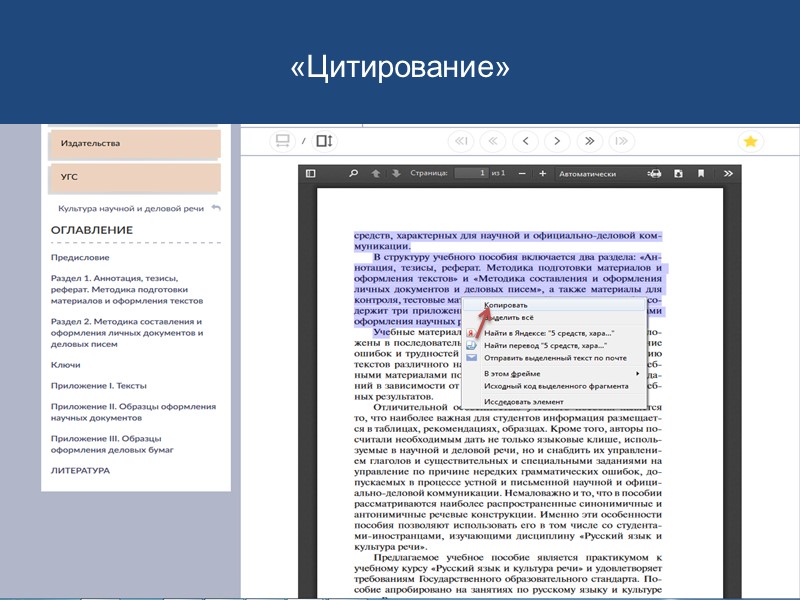Click the page number input field

click(471, 173)
